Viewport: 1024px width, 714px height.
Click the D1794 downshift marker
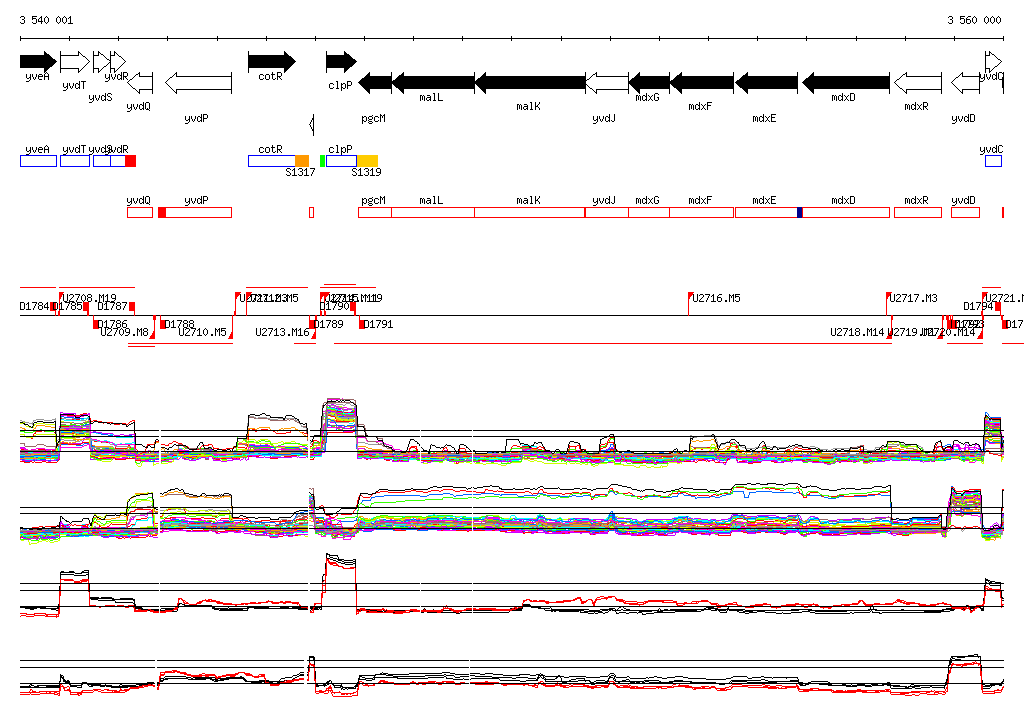[x=997, y=306]
